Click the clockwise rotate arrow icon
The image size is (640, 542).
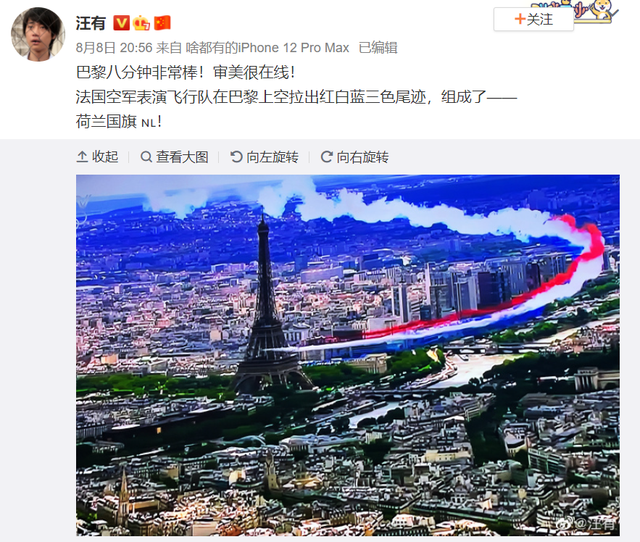pos(327,157)
